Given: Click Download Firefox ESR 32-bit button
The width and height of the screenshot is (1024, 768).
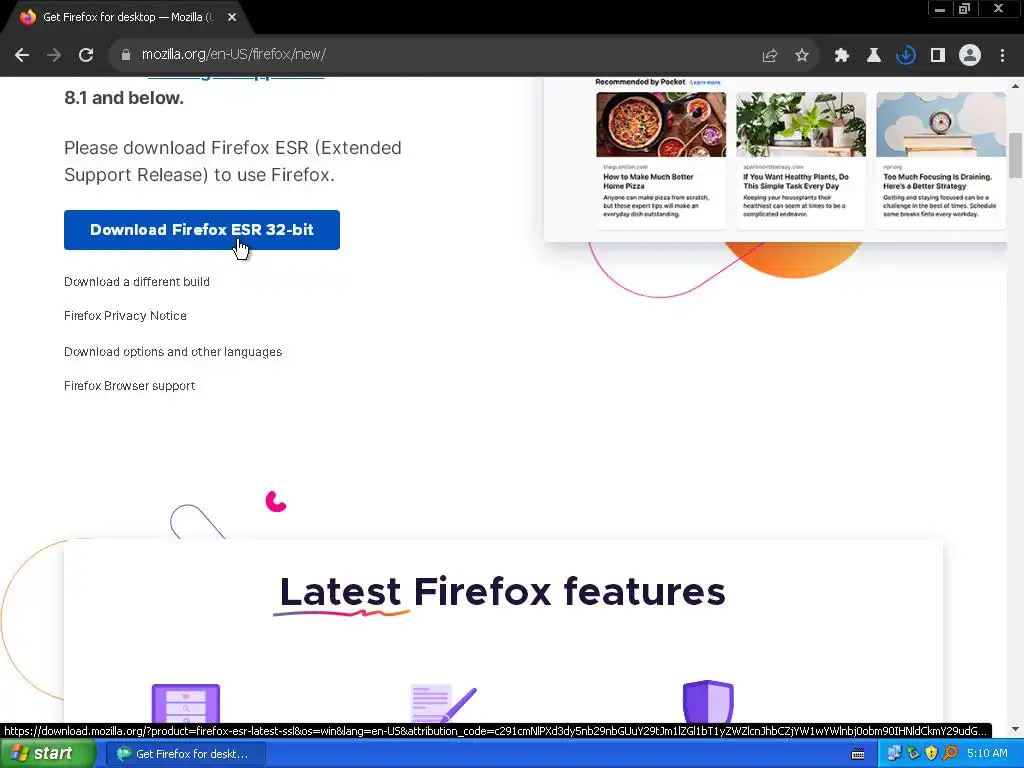Looking at the screenshot, I should tap(202, 230).
